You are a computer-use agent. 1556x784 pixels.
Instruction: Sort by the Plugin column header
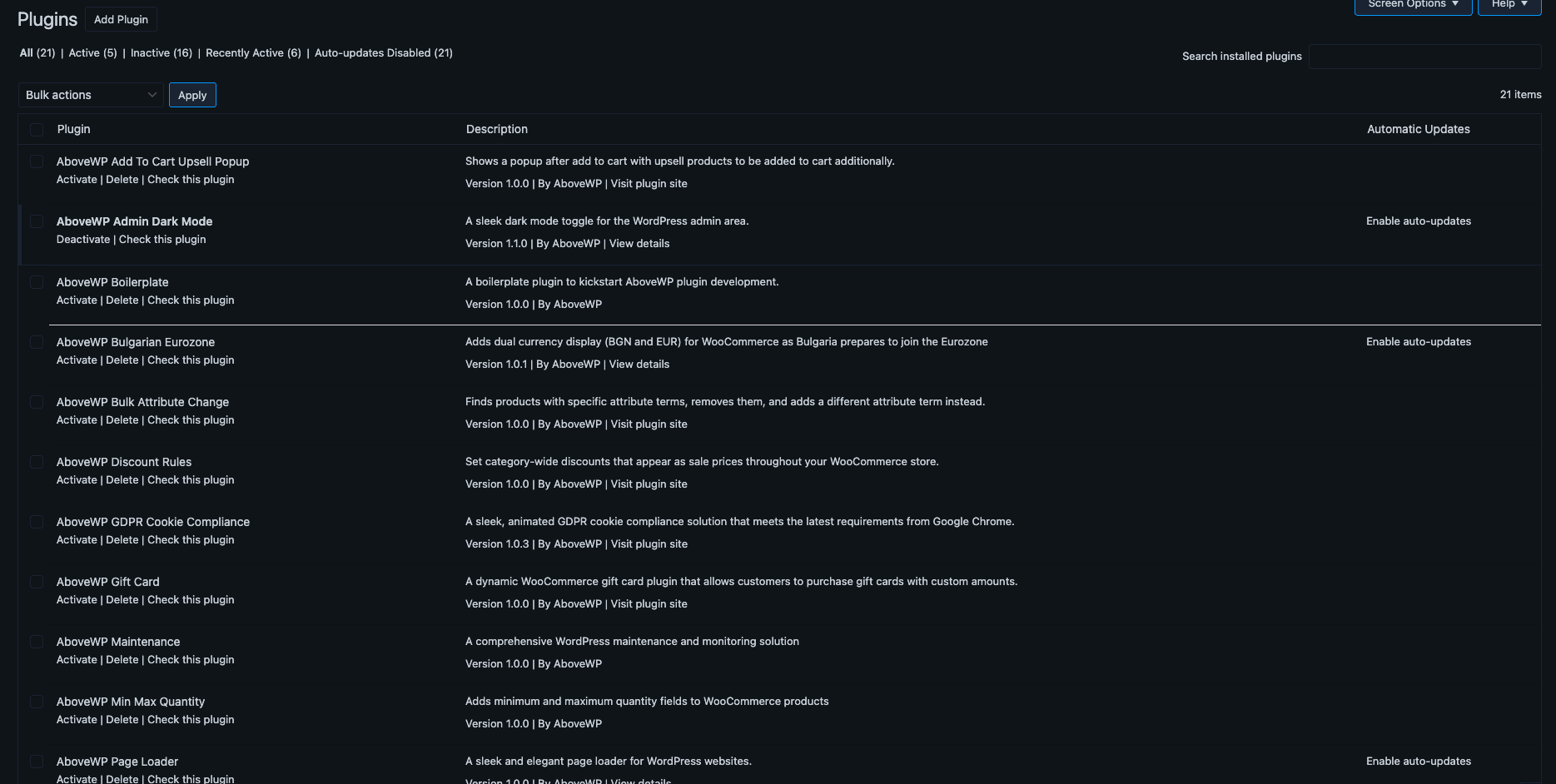(x=74, y=130)
